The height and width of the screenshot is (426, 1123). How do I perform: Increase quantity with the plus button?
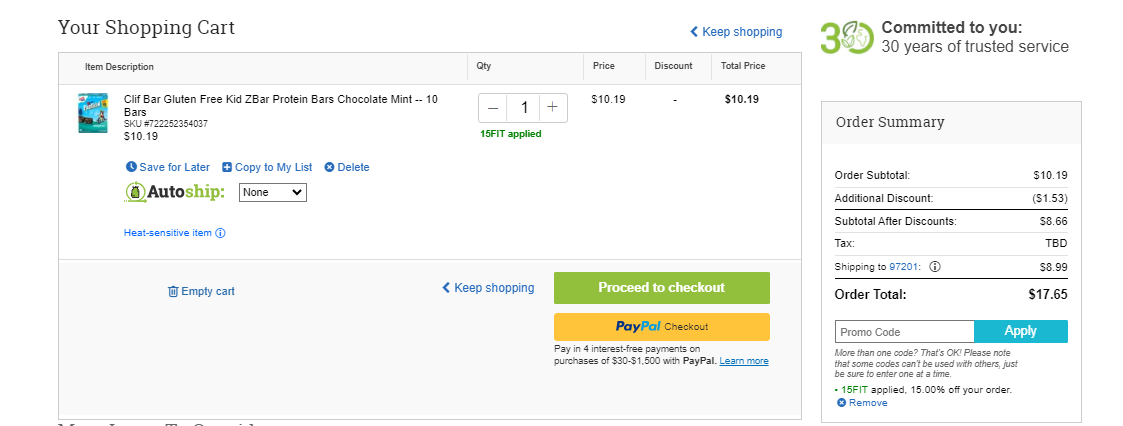click(x=552, y=108)
